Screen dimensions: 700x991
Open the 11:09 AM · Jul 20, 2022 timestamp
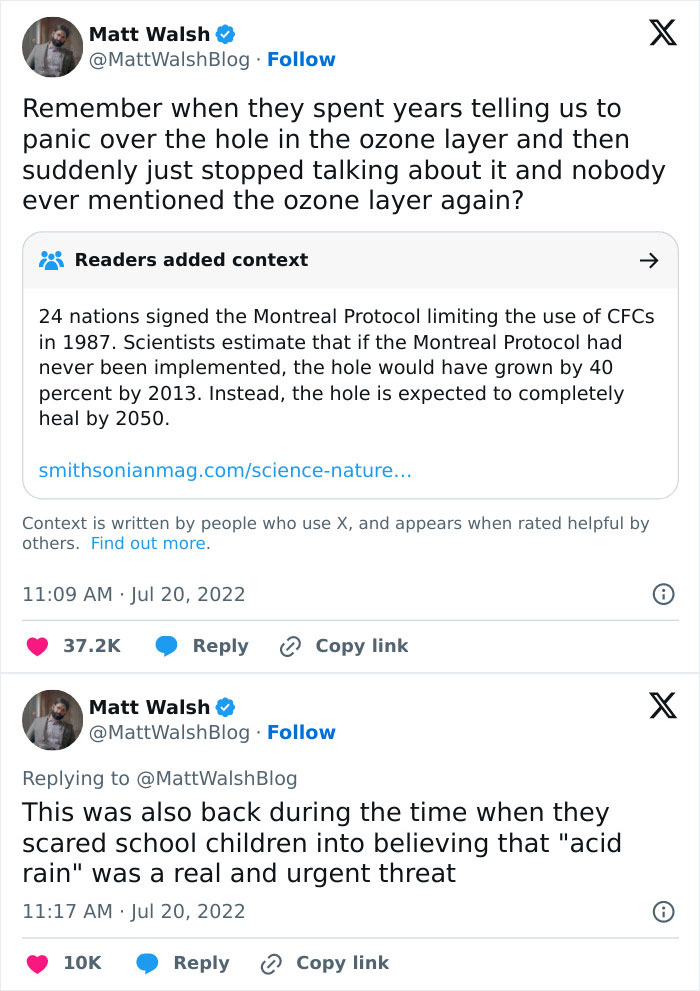pyautogui.click(x=133, y=594)
